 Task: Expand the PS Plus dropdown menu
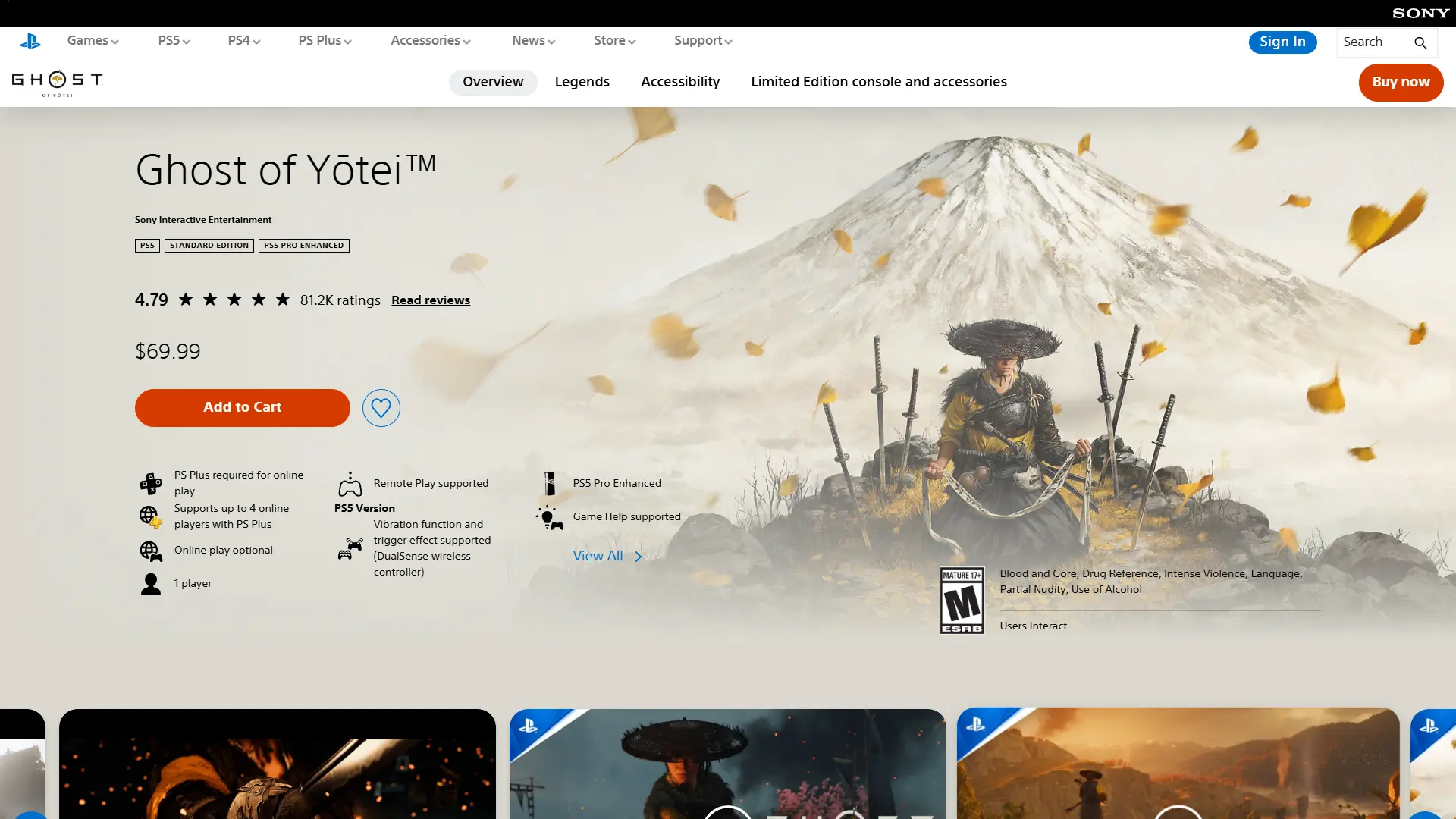coord(325,41)
